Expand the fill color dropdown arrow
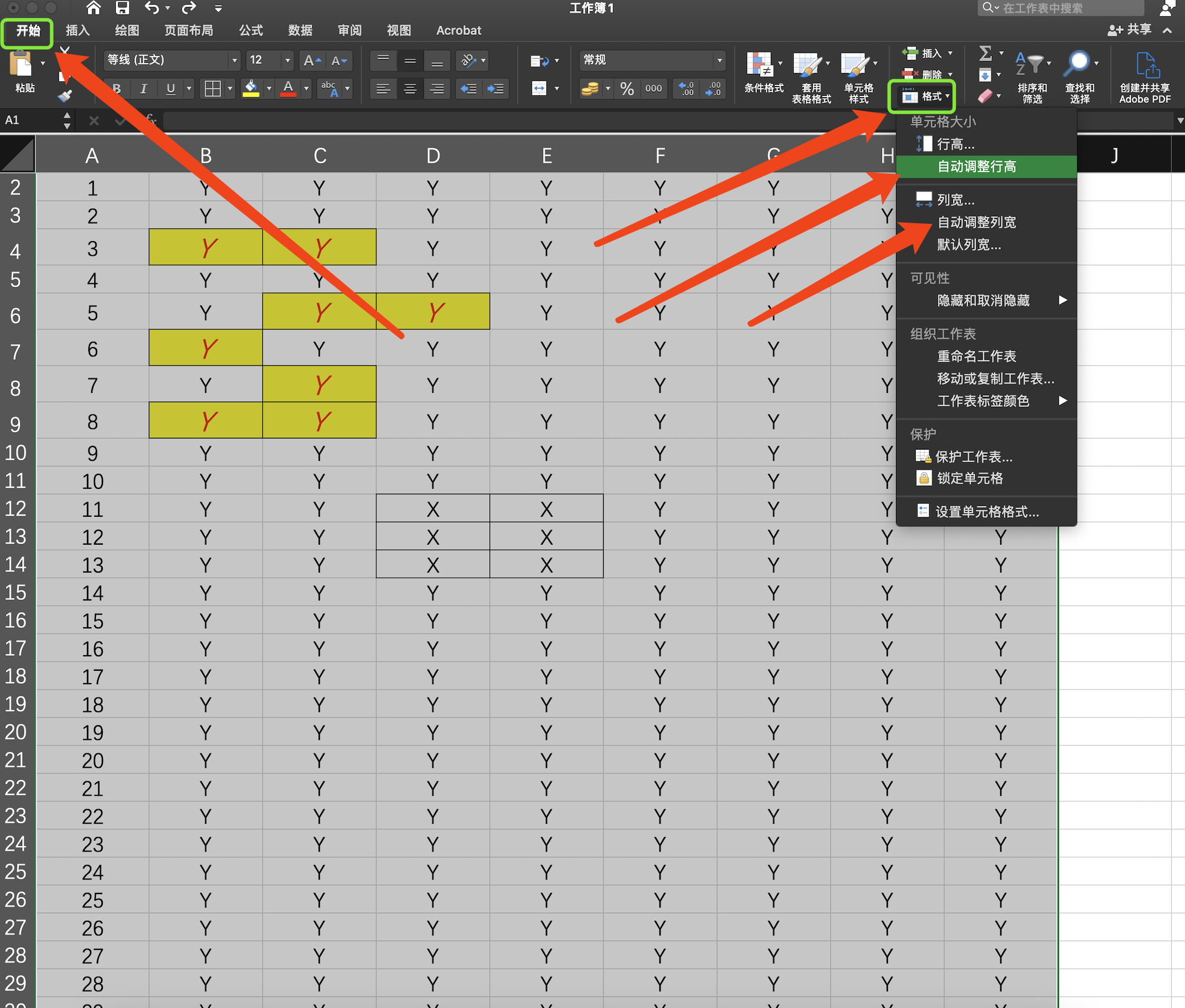 click(268, 88)
